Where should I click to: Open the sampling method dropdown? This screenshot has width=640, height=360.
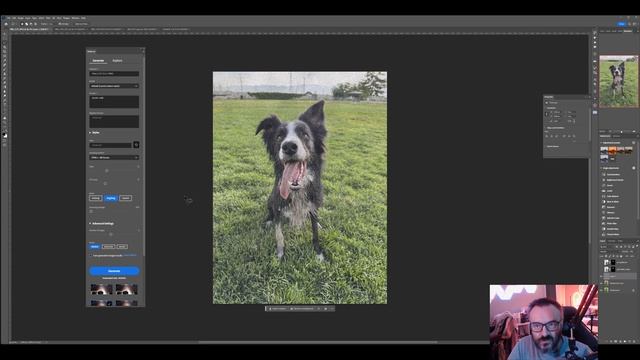click(114, 158)
